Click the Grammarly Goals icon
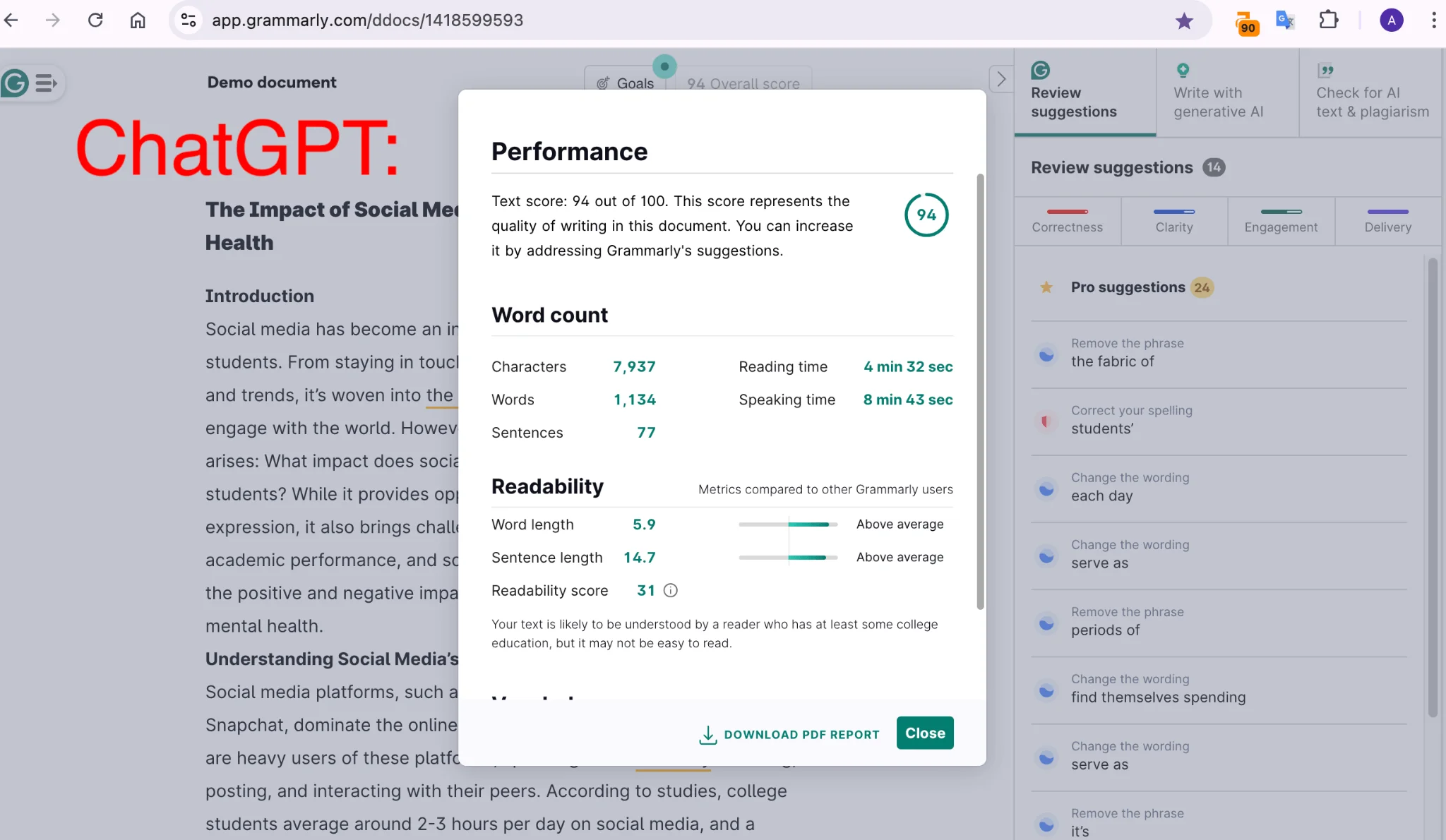The height and width of the screenshot is (840, 1446). 602,82
